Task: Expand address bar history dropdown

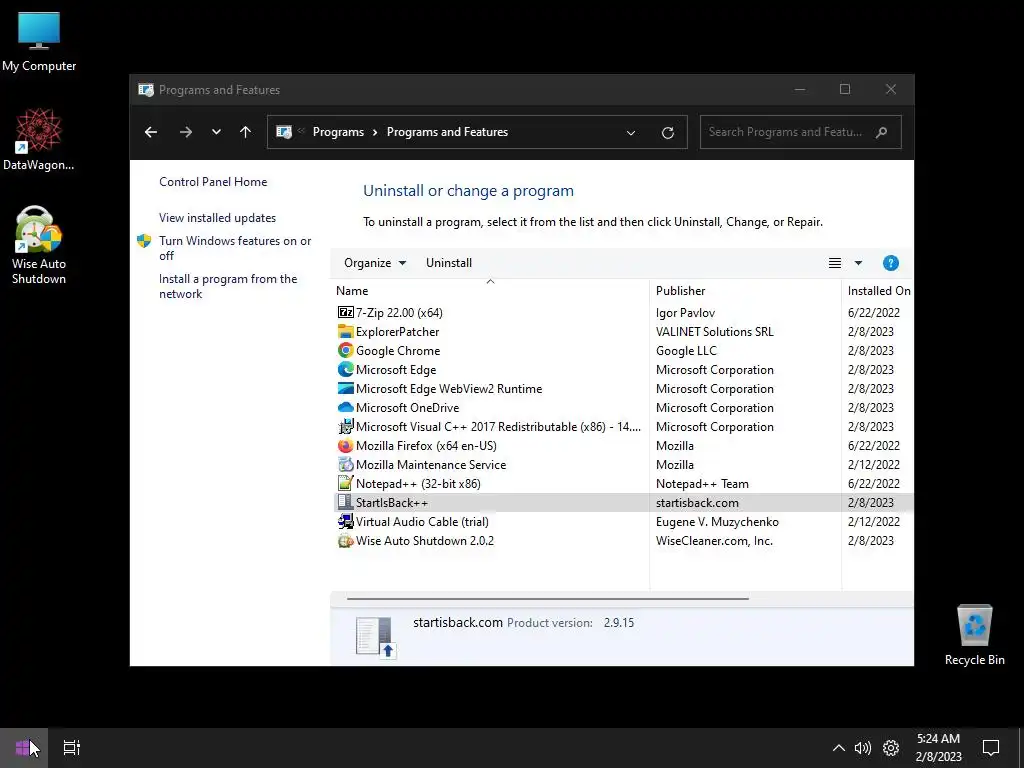Action: 631,133
